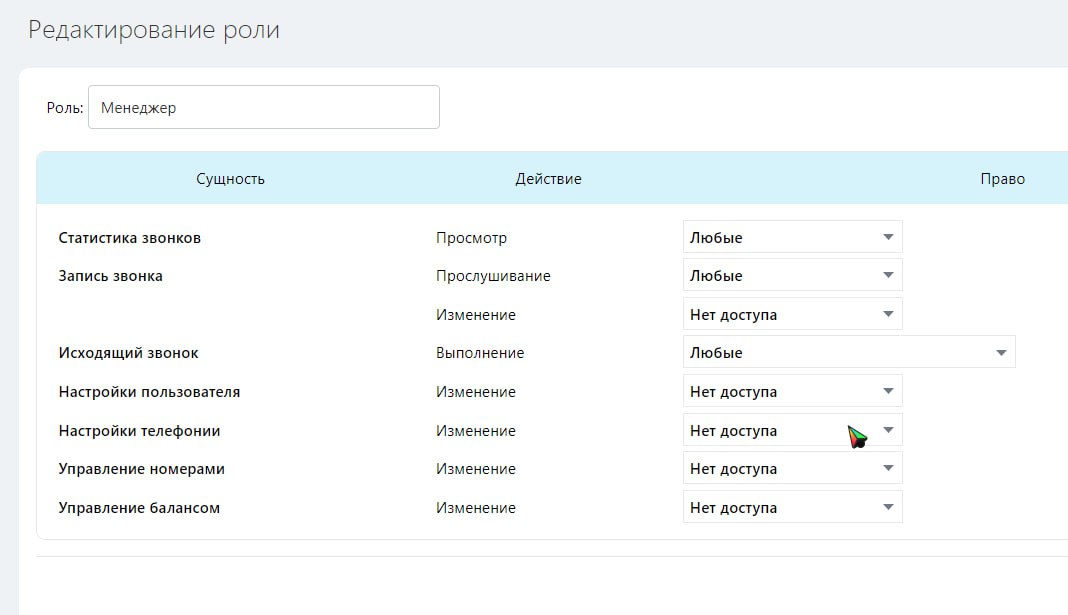Click the Настройки пользователя entity label
The width and height of the screenshot is (1068, 615).
click(149, 392)
